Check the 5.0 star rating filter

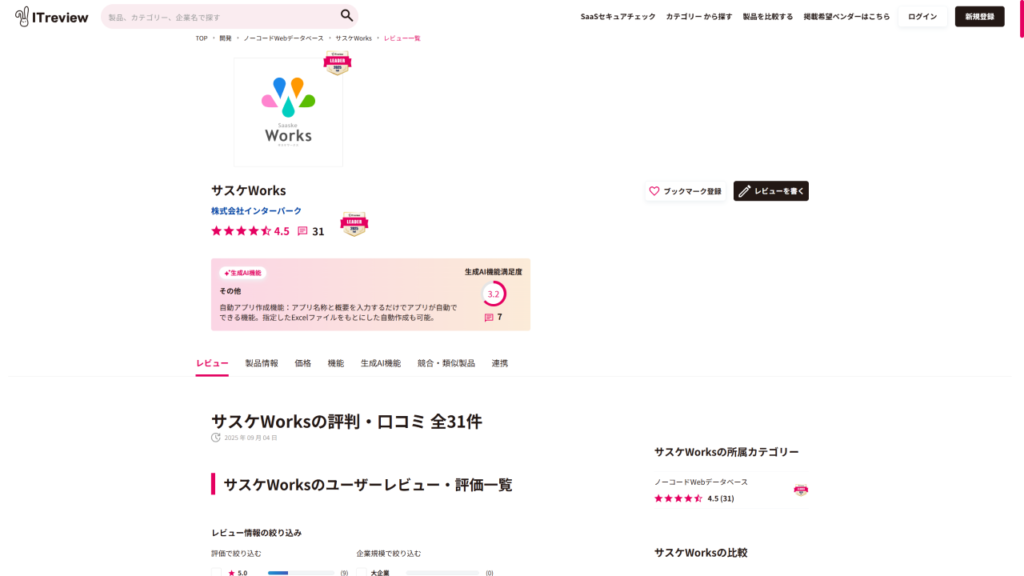click(x=216, y=573)
